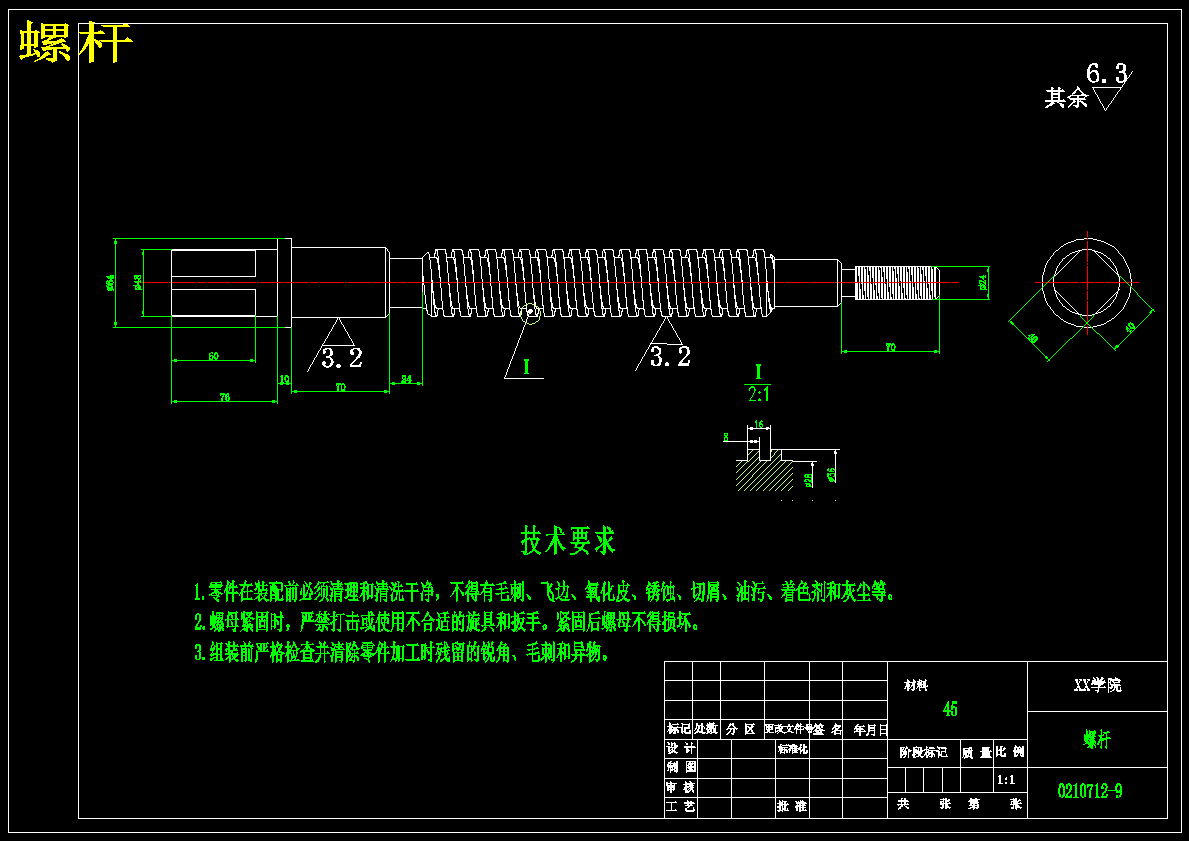Select the 8 dimension in the detail view
Image resolution: width=1189 pixels, height=841 pixels.
[x=726, y=437]
